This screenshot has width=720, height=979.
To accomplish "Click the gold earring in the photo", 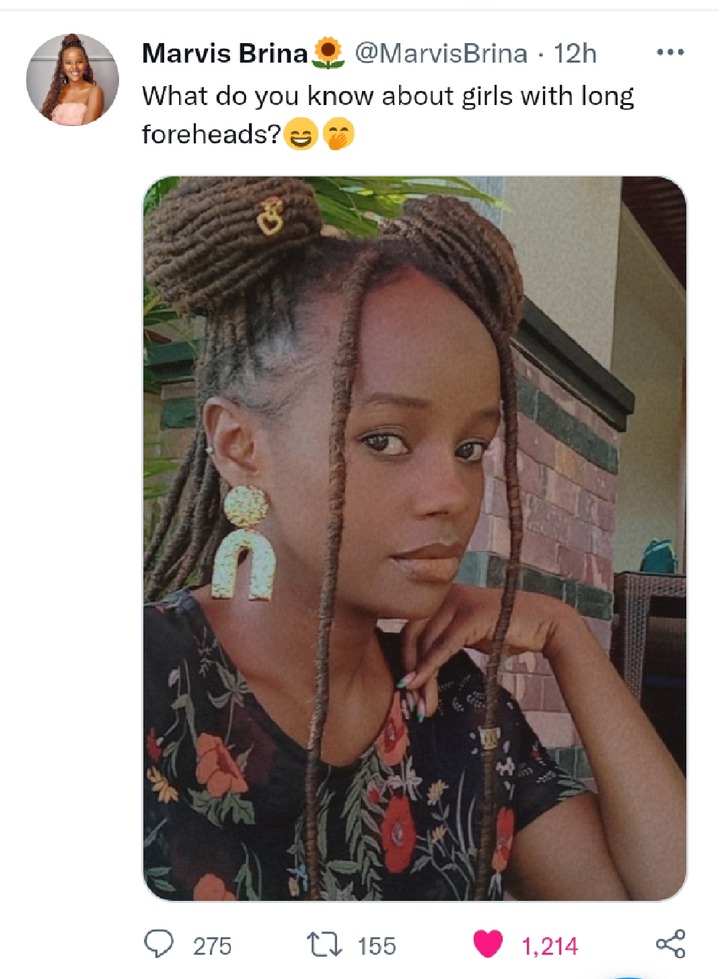I will 244,543.
